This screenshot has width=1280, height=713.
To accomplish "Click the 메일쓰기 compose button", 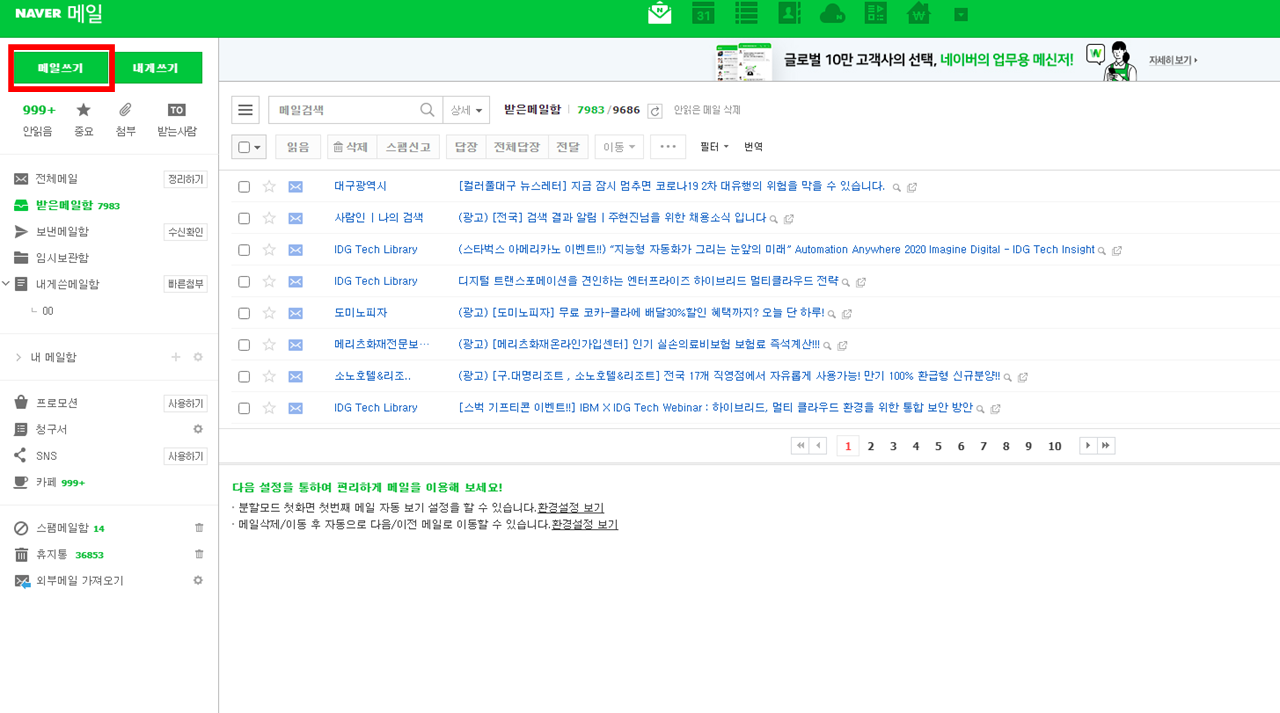I will pos(60,68).
